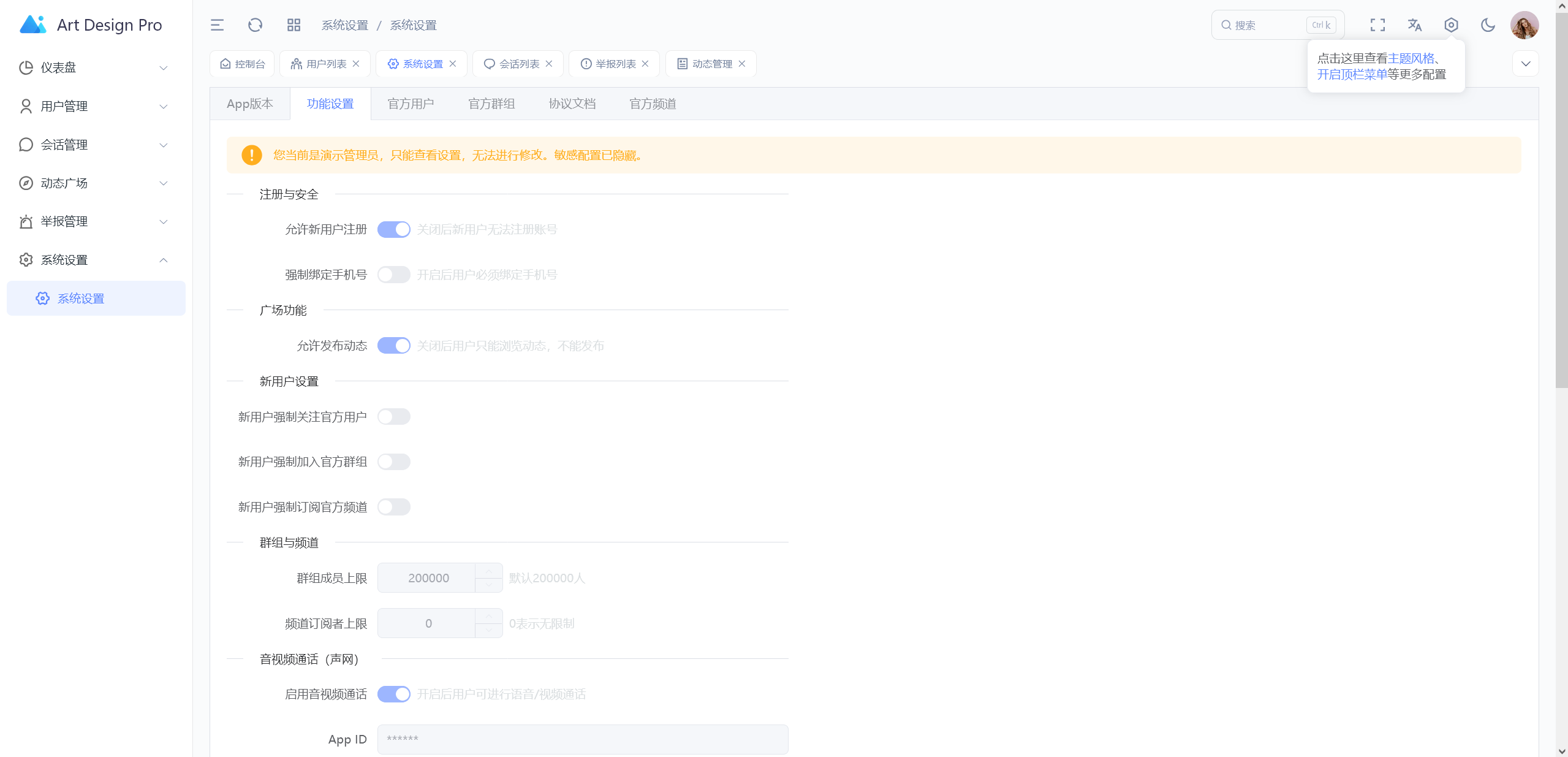
Task: Select the 动态广场 sidebar icon
Action: click(25, 183)
